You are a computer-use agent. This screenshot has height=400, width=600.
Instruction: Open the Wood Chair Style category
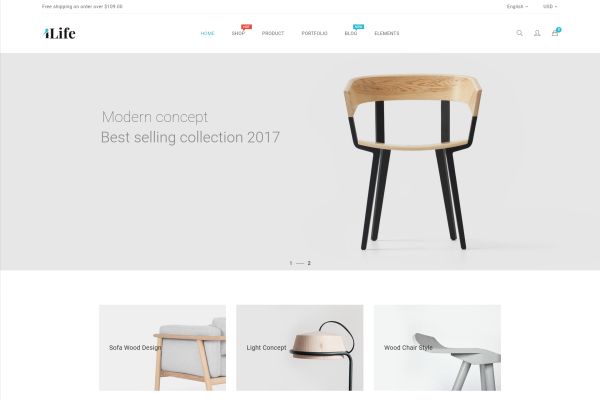[x=437, y=348]
